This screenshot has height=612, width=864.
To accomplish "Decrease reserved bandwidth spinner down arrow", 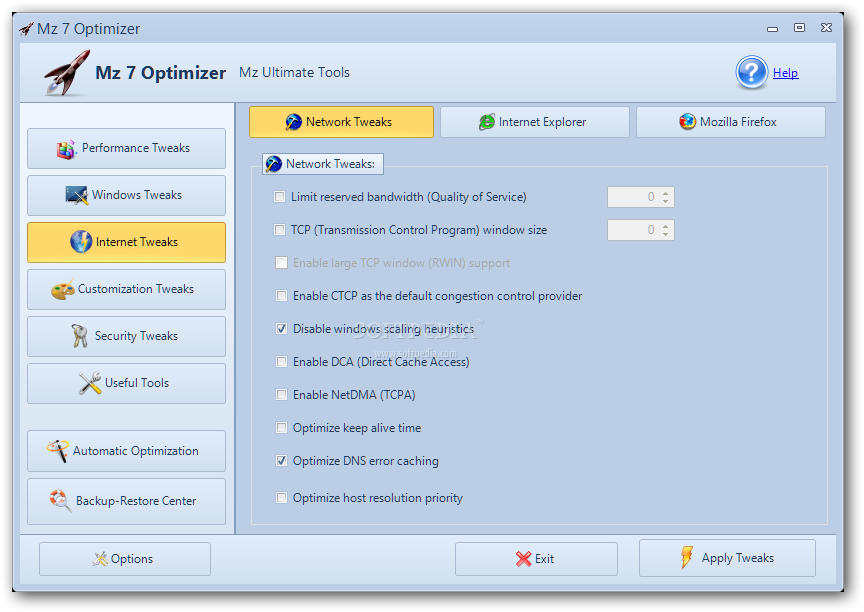I will pyautogui.click(x=666, y=201).
